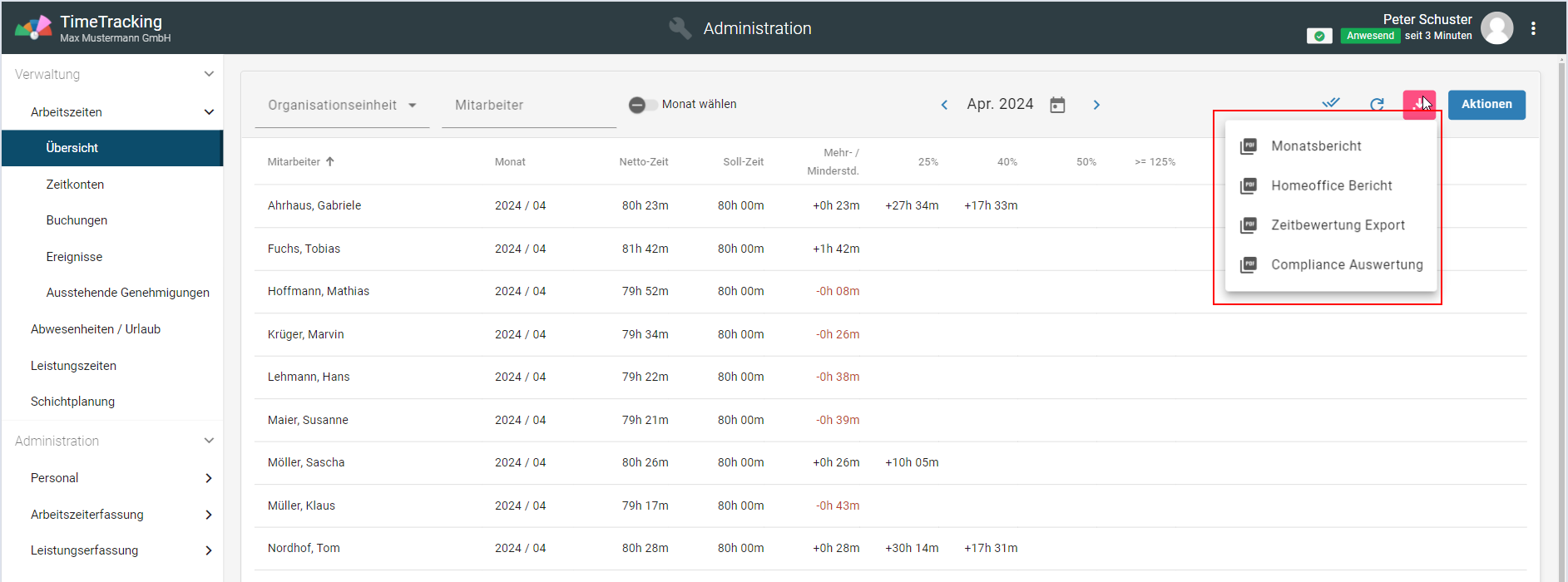1568x582 pixels.
Task: Expand the Personal submenu
Action: click(208, 478)
